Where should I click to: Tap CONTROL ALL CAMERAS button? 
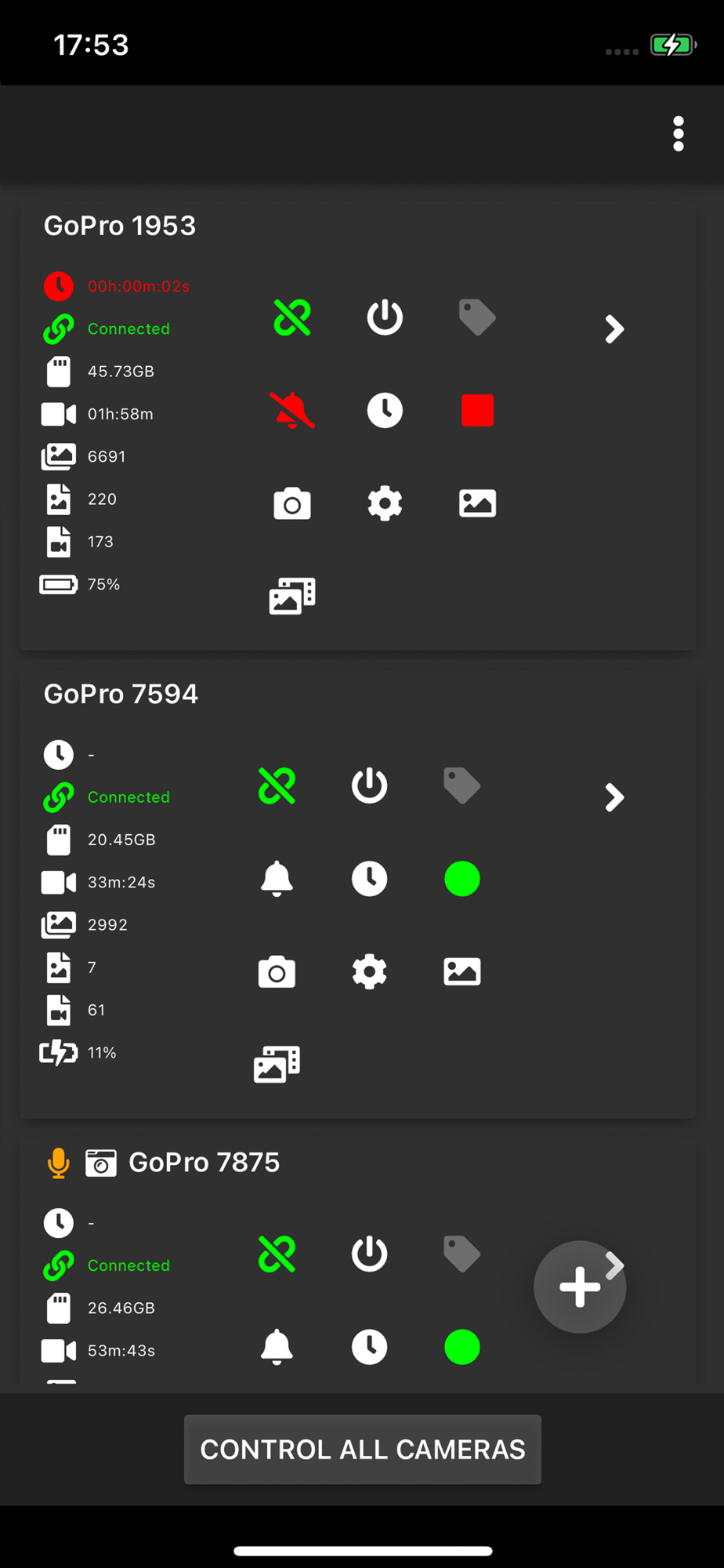pos(363,1449)
